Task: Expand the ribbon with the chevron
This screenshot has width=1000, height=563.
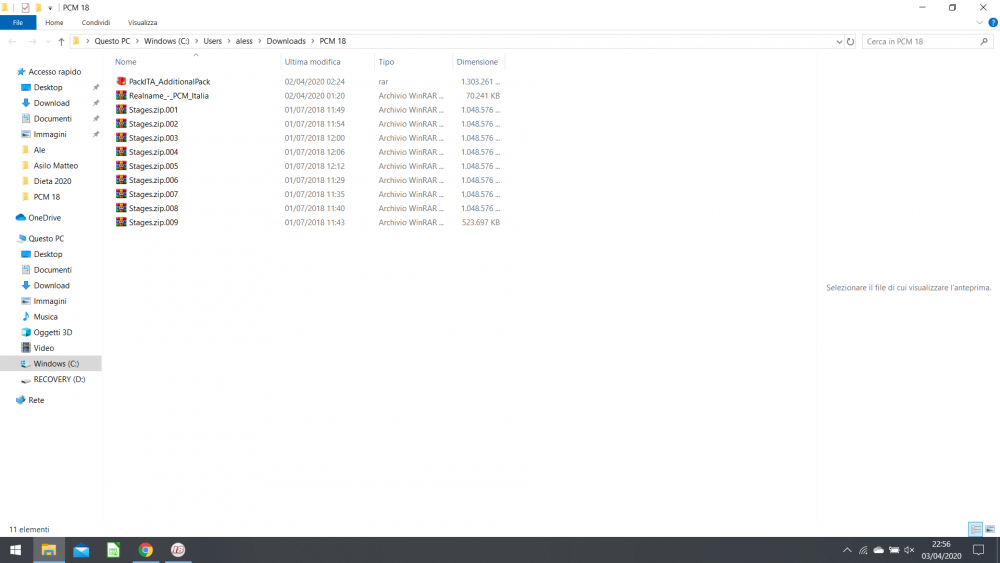Action: 979,22
